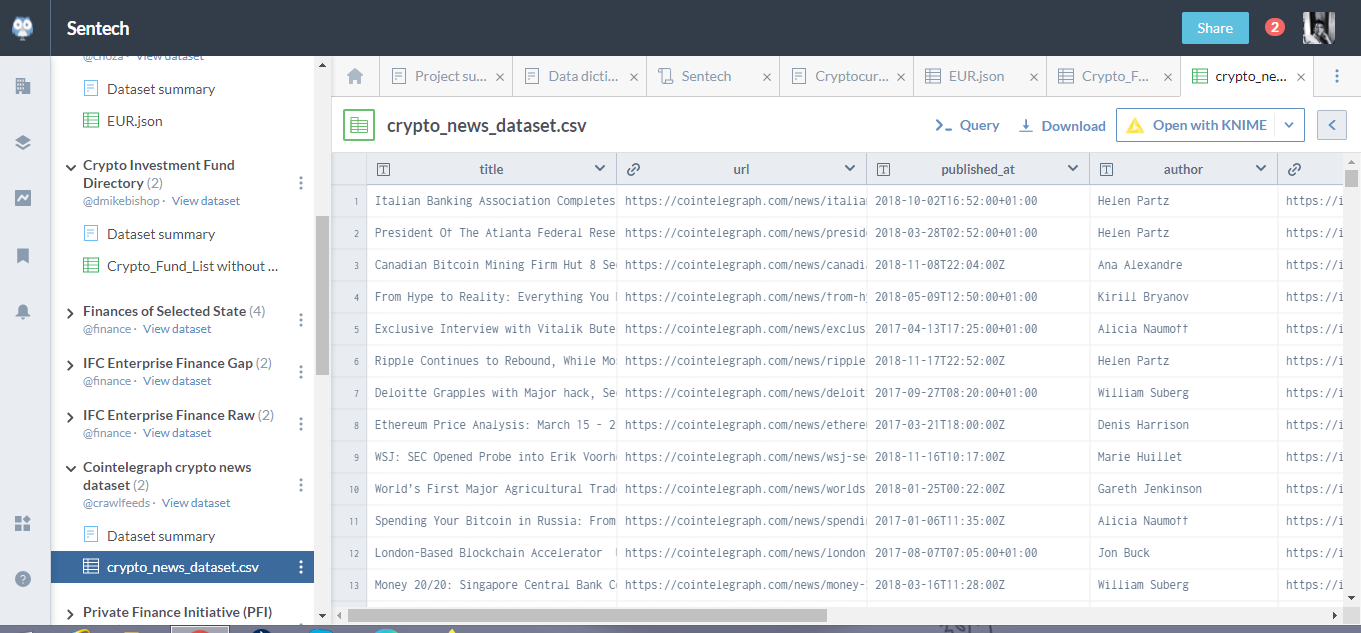Screen dimensions: 1361x633
Task: Open the KNIME options dropdown arrow
Action: [1290, 125]
